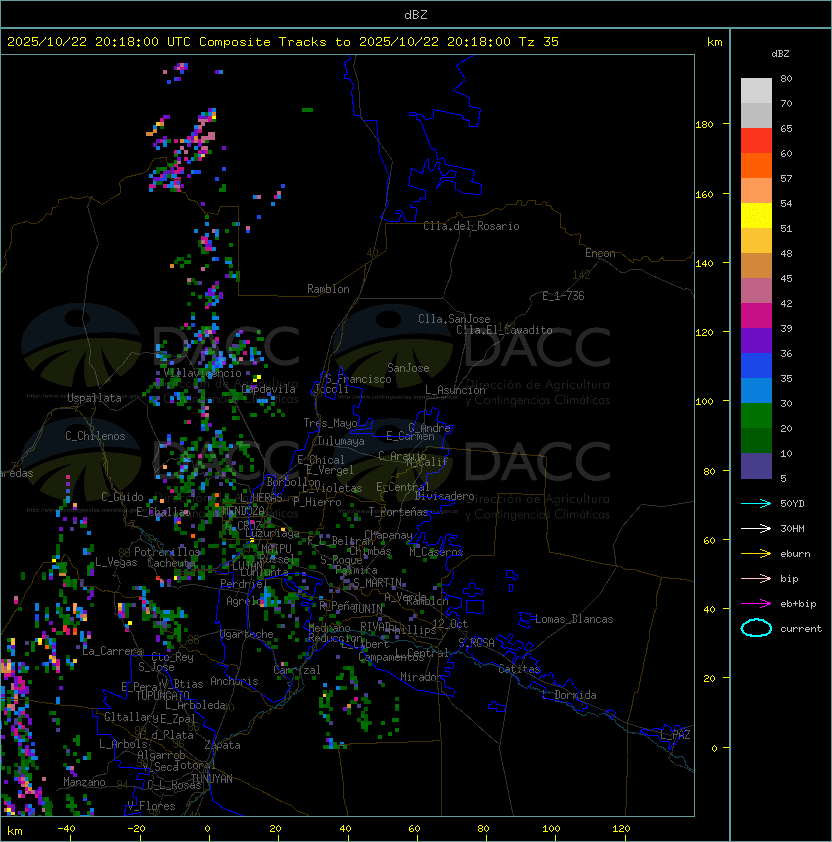Click the cyan 'current' ellipse icon
This screenshot has height=842, width=832.
click(756, 628)
